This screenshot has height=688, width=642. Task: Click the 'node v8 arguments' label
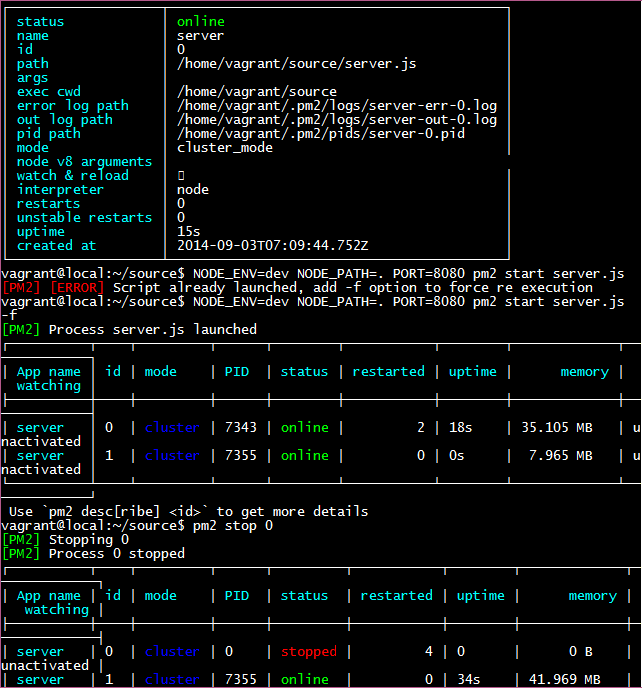point(84,162)
